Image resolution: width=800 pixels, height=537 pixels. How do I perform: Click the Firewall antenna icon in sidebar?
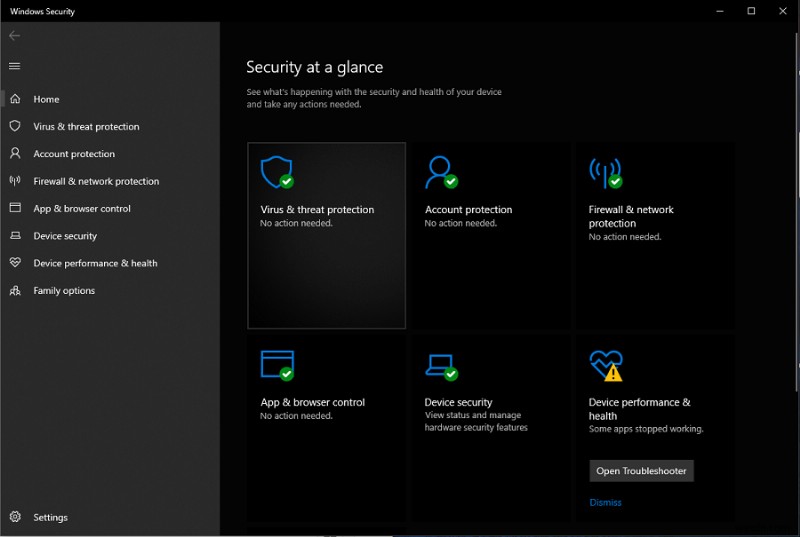pos(15,181)
